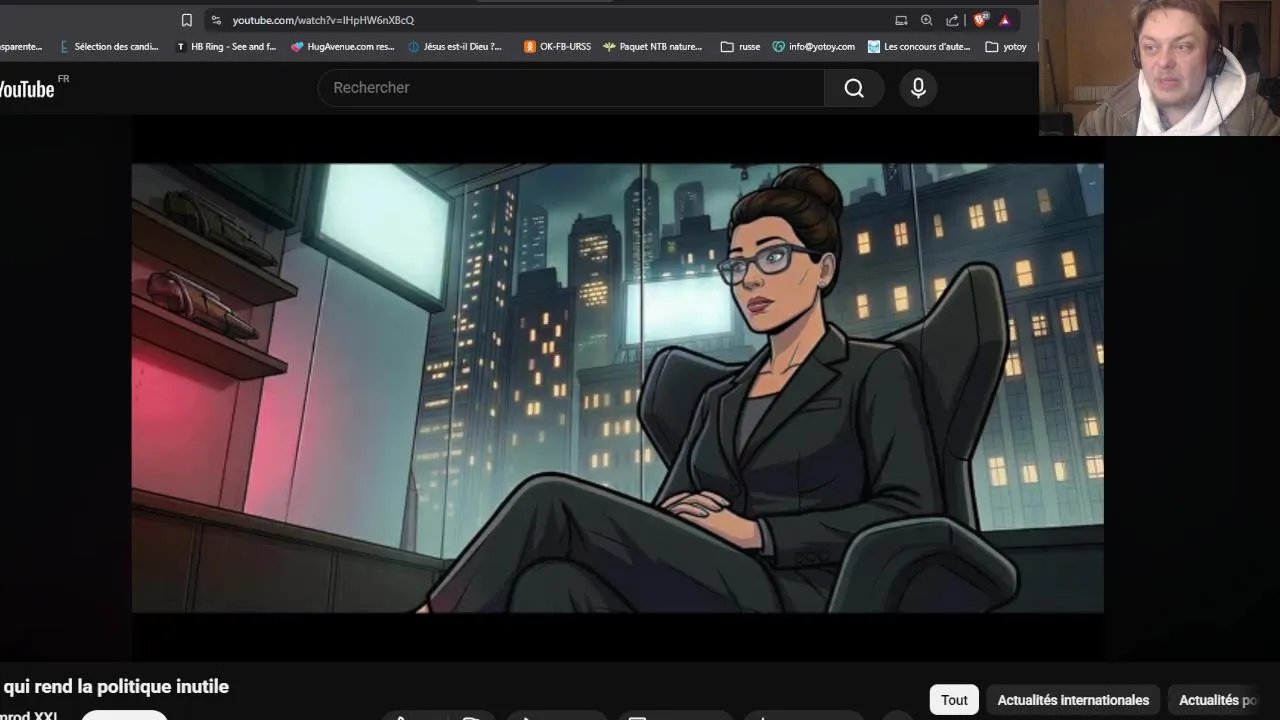Select the 'Actualités internationales' filter chip
The height and width of the screenshot is (720, 1280).
click(1073, 700)
